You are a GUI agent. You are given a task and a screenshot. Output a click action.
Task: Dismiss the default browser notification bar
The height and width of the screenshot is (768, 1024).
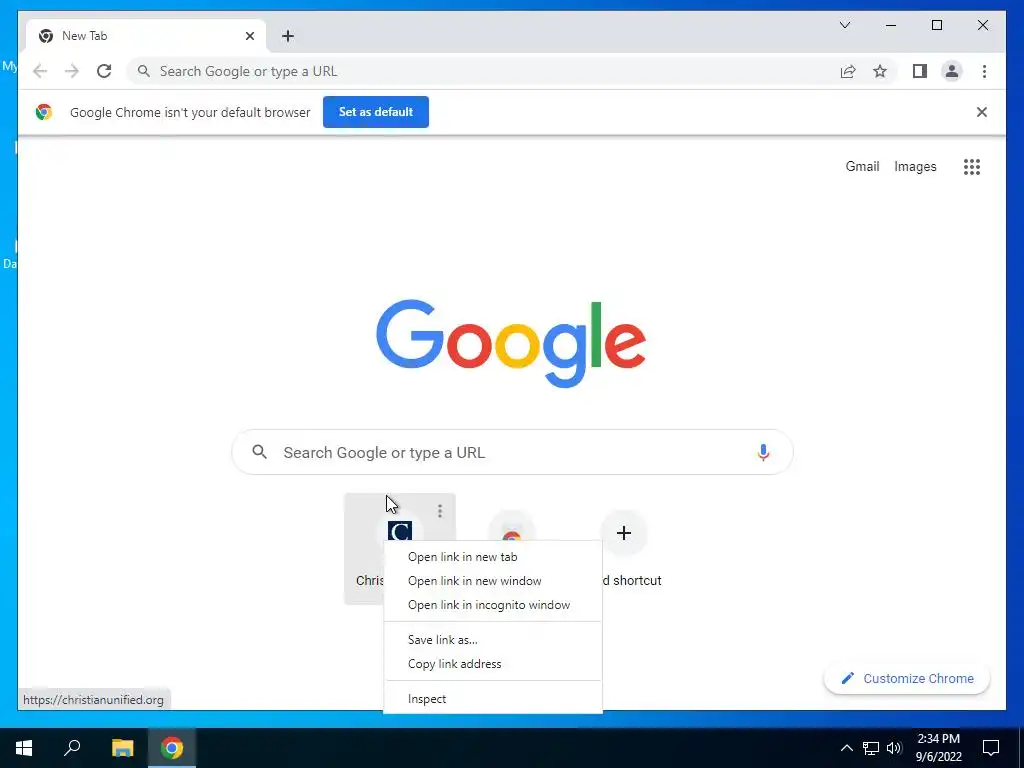click(981, 112)
